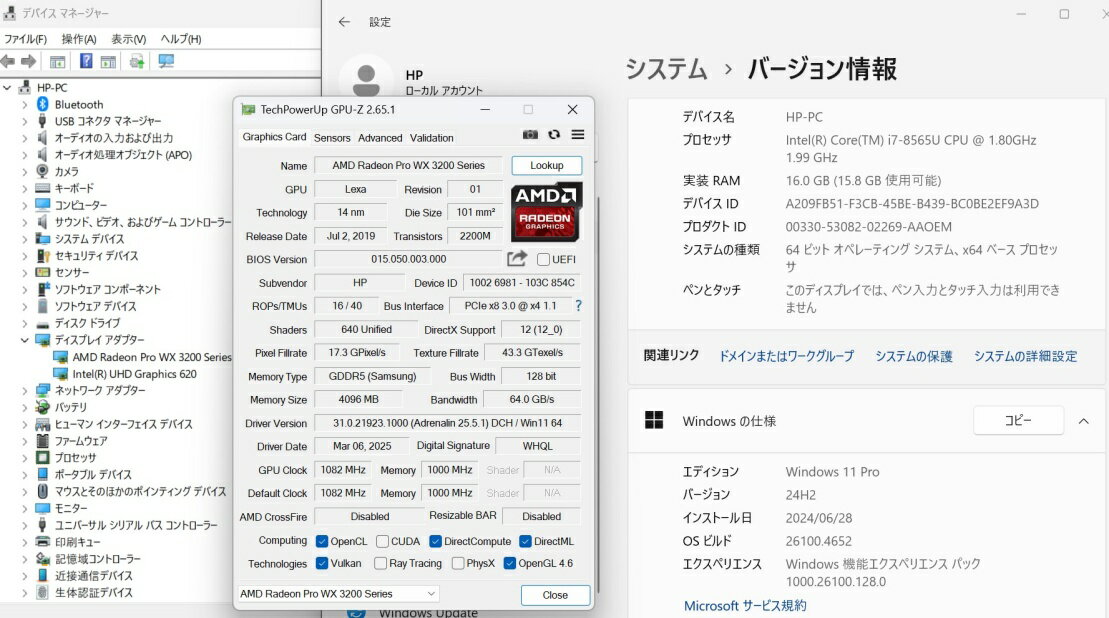Screen dimensions: 1109x618
Task: Open the GPU selection dropdown
Action: (338, 594)
